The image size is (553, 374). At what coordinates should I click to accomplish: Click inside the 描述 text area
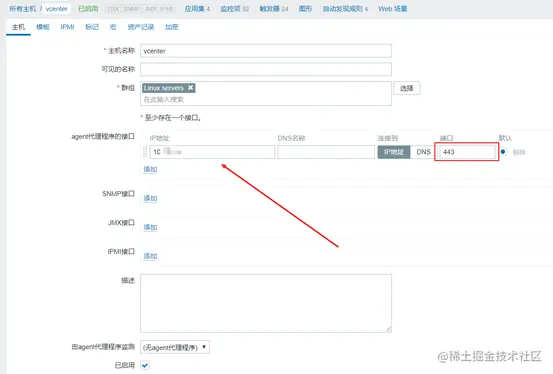266,303
